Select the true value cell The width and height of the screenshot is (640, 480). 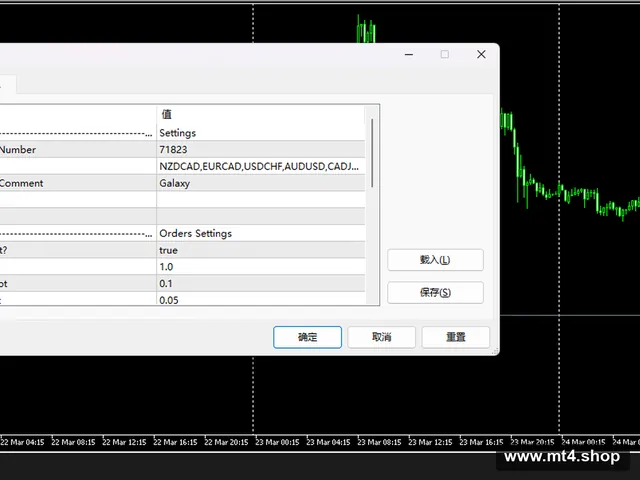click(x=260, y=250)
